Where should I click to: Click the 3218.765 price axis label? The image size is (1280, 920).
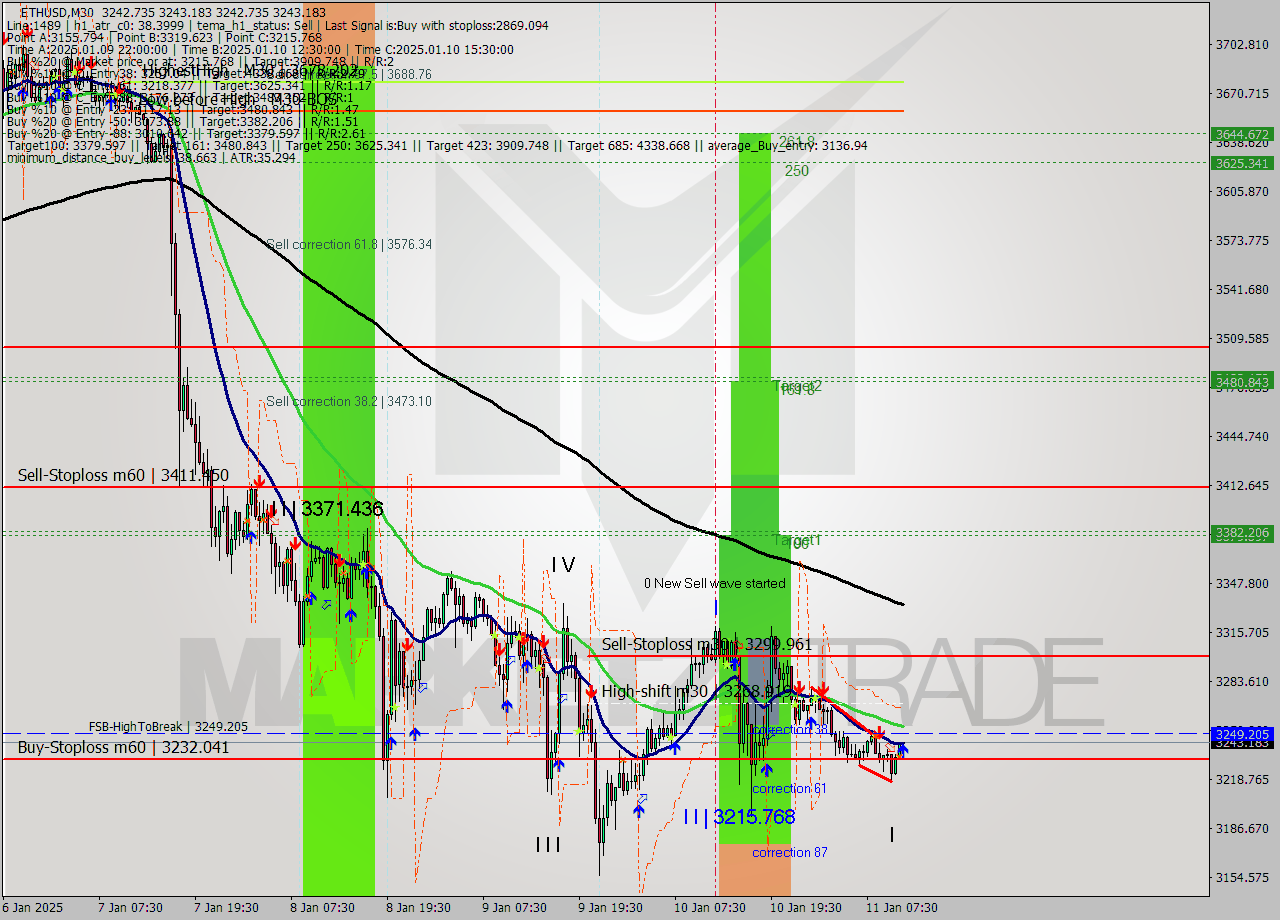point(1242,779)
